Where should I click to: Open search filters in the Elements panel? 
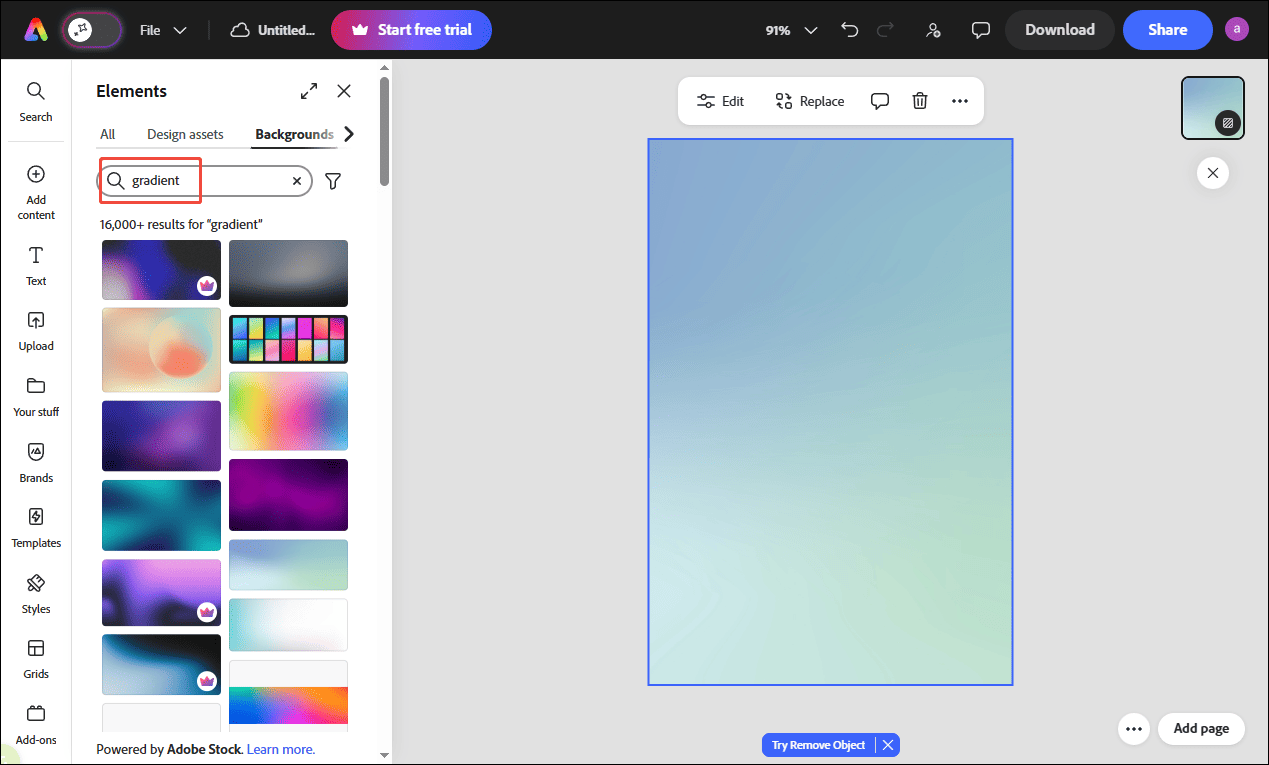click(333, 181)
